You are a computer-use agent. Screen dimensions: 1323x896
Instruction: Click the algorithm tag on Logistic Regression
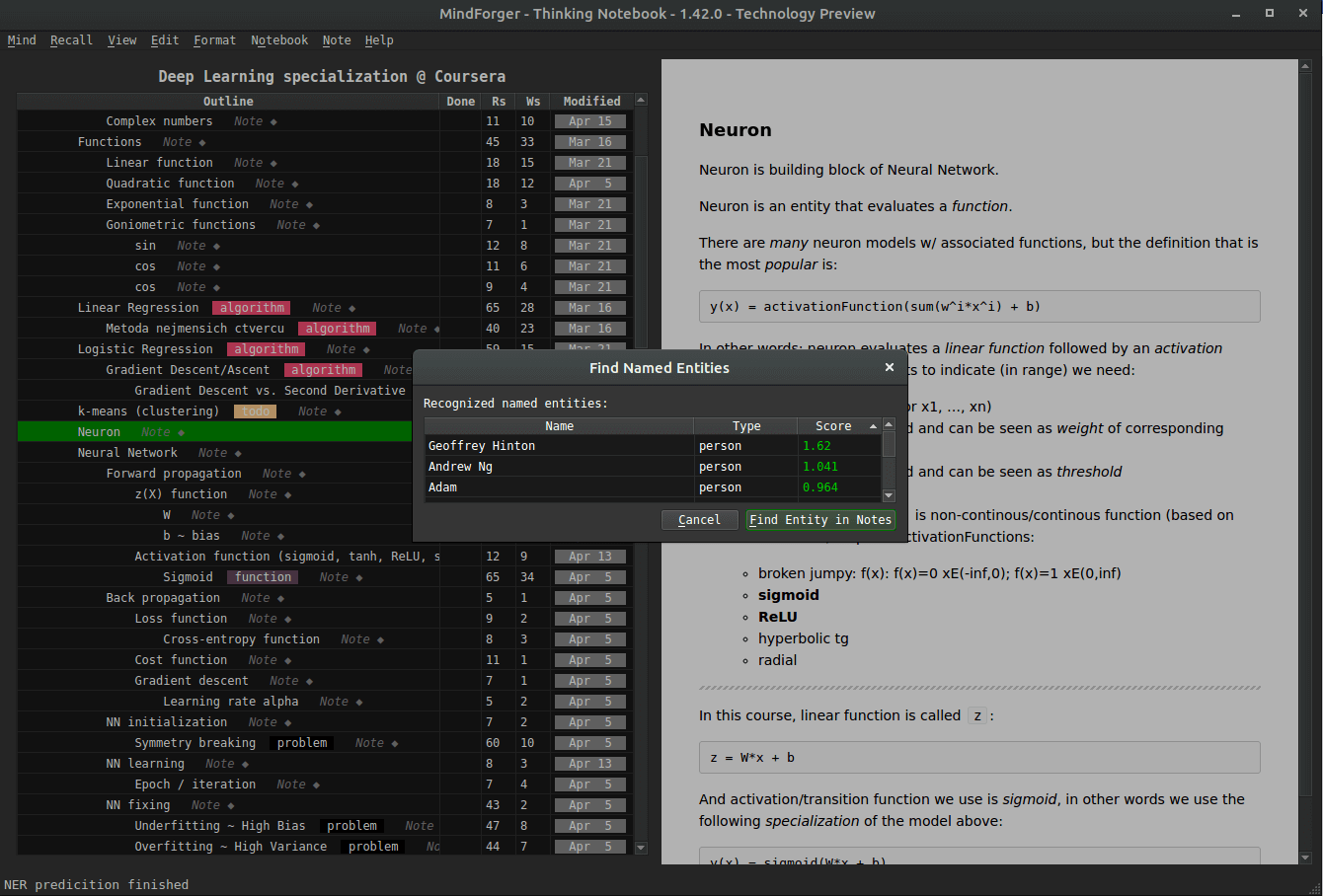click(x=266, y=348)
